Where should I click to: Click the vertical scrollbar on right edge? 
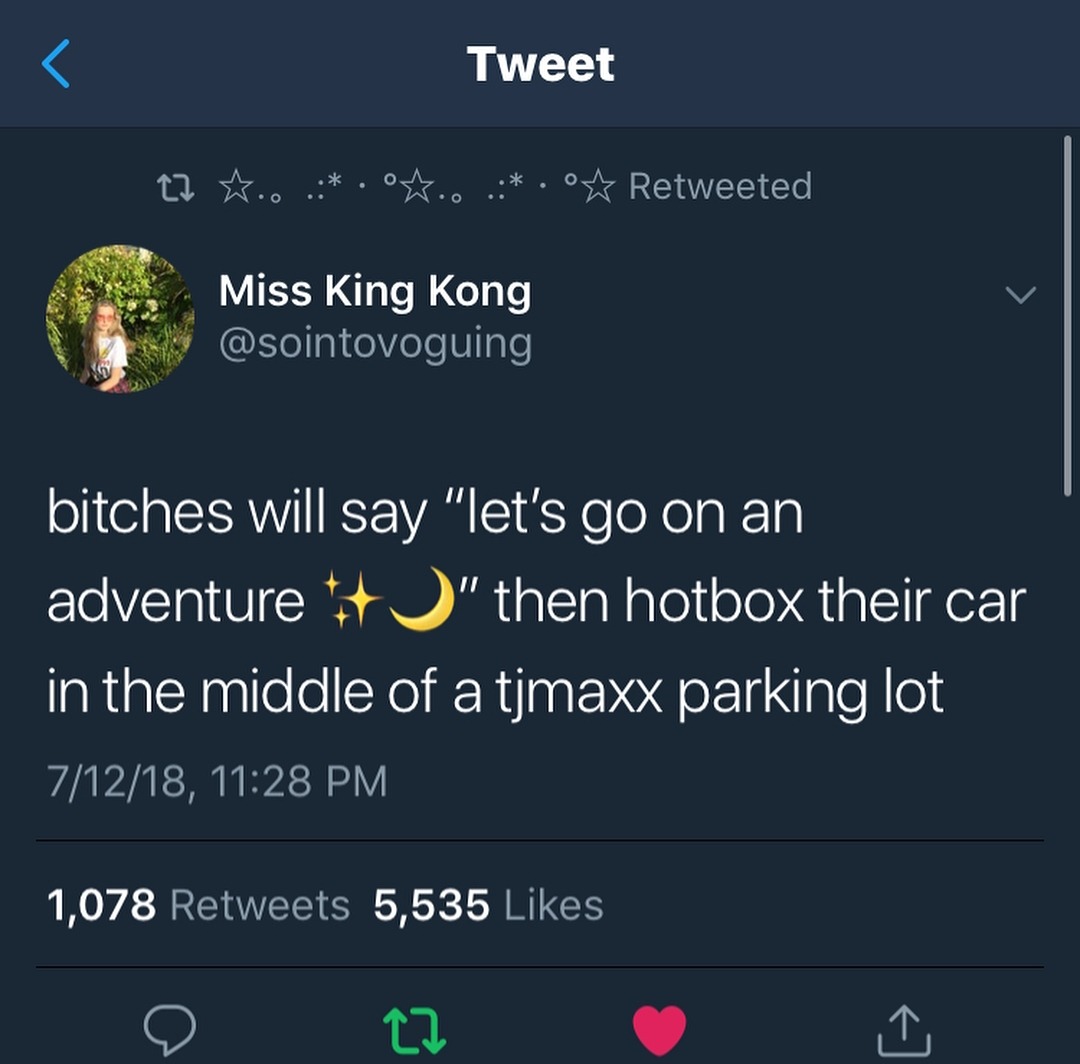point(1067,315)
